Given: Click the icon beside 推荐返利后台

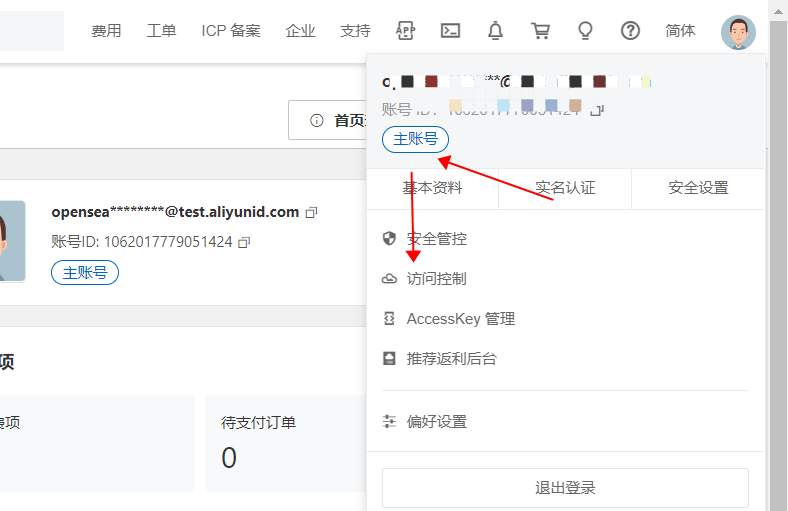Looking at the screenshot, I should 389,358.
